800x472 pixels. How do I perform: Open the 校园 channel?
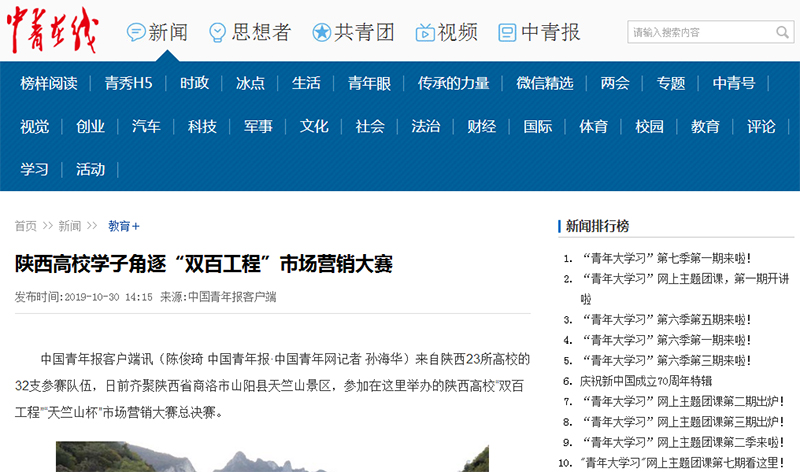coord(649,127)
